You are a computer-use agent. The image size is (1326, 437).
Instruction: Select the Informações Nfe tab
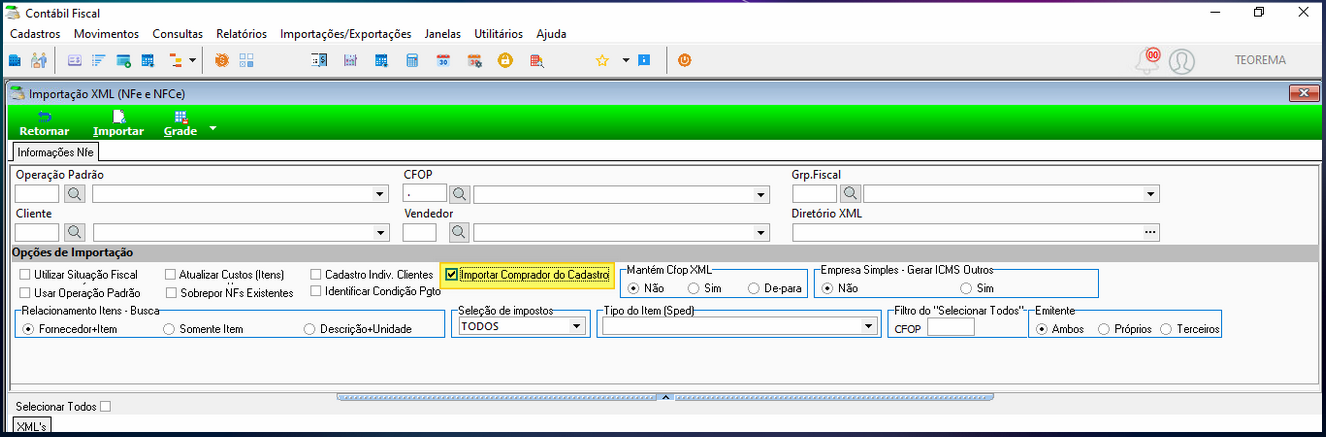[x=56, y=153]
